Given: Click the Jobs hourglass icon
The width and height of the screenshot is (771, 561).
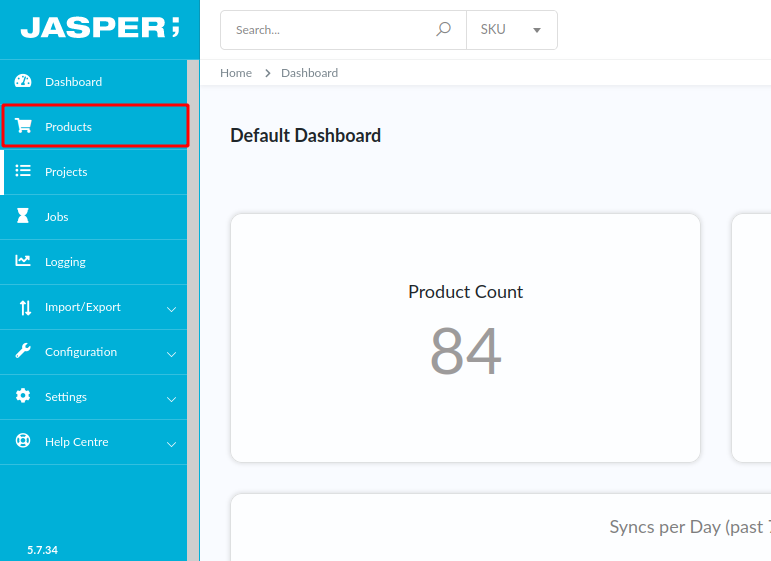Looking at the screenshot, I should coord(23,216).
